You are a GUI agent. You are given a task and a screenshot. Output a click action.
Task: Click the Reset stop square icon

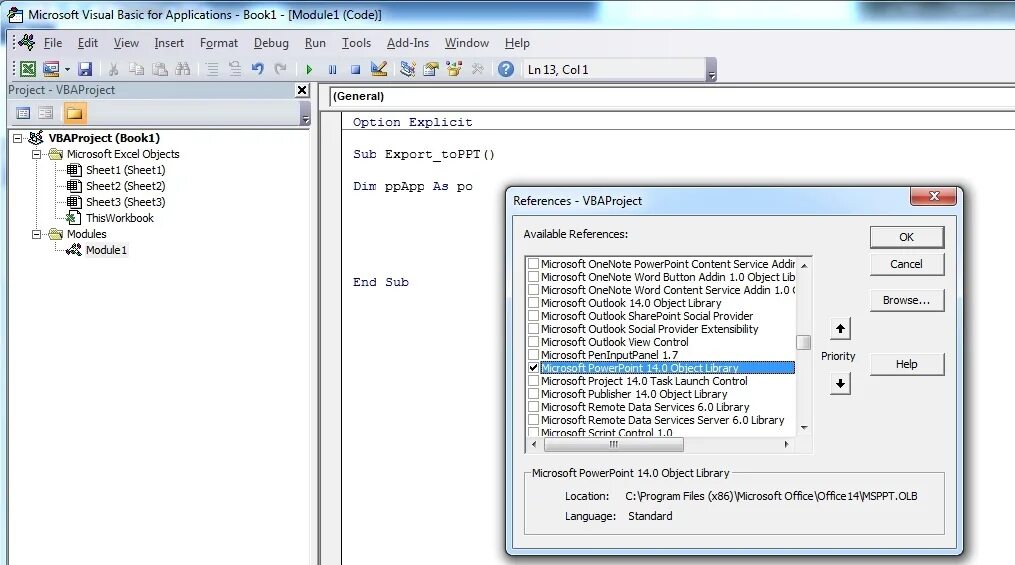355,69
